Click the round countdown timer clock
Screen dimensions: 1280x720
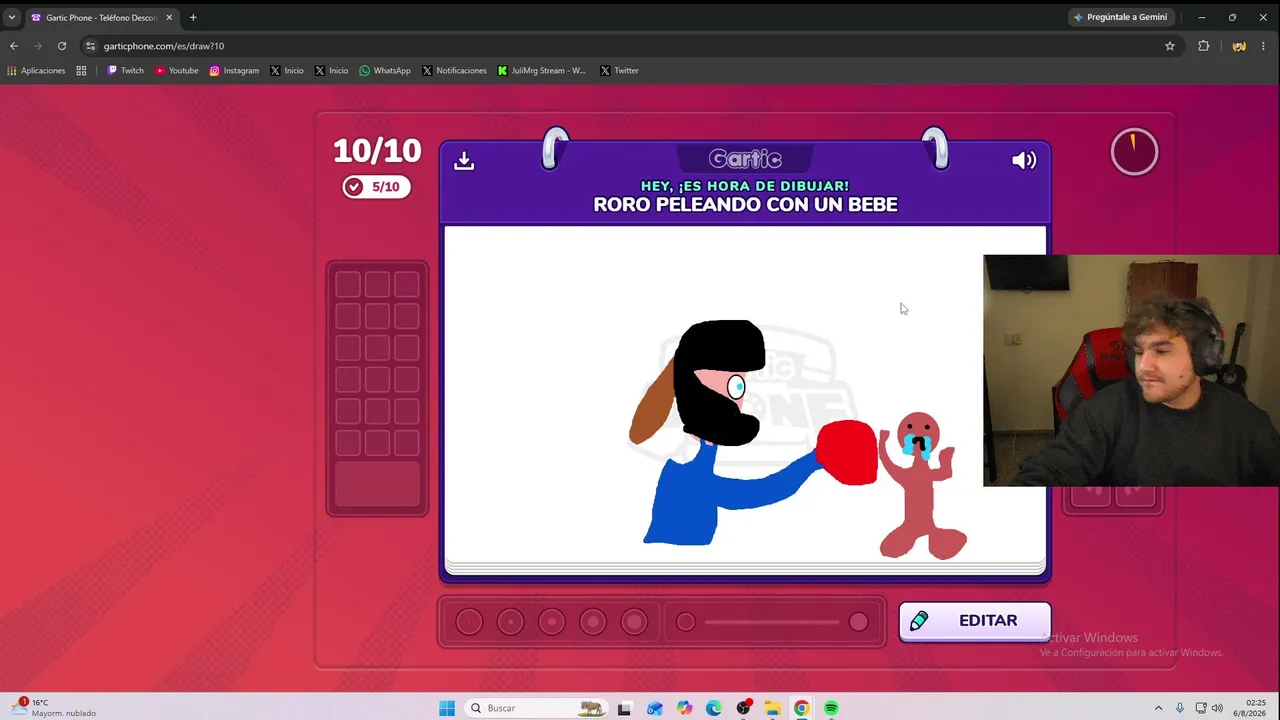1134,152
